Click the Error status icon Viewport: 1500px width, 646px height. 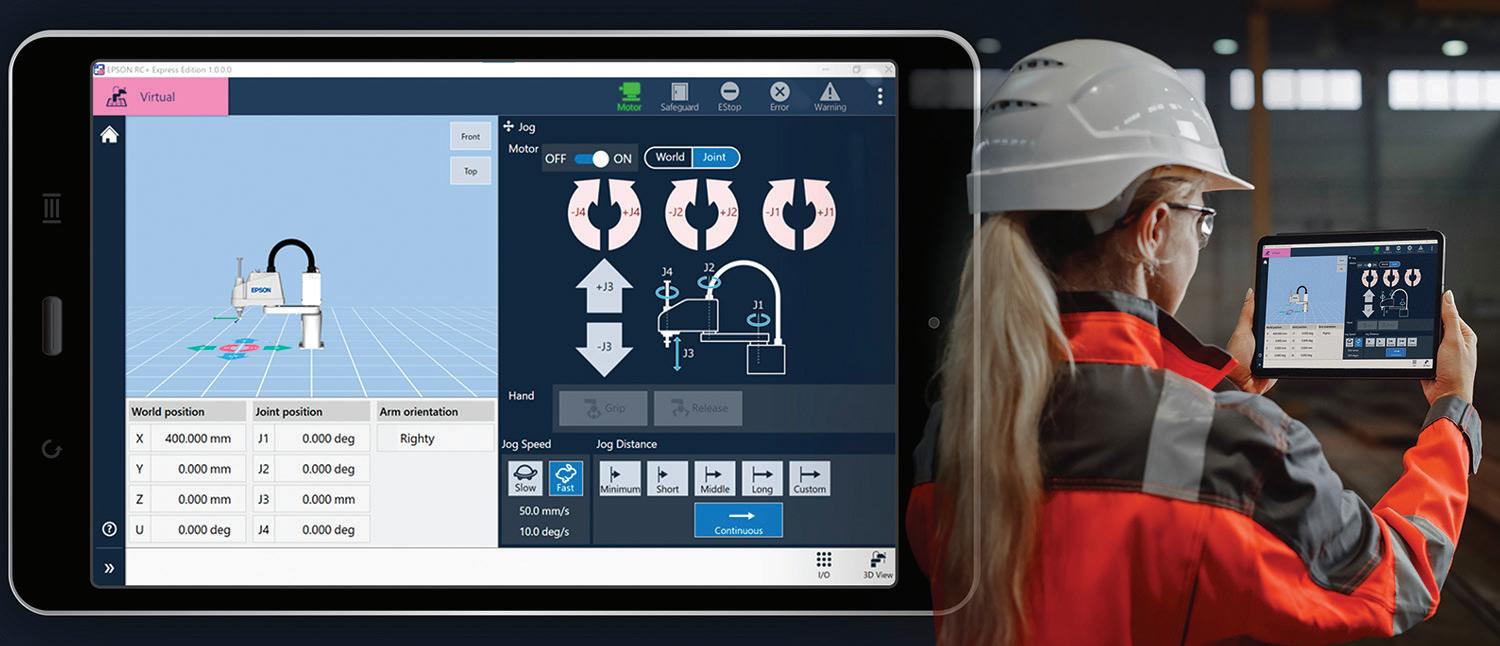(x=779, y=97)
